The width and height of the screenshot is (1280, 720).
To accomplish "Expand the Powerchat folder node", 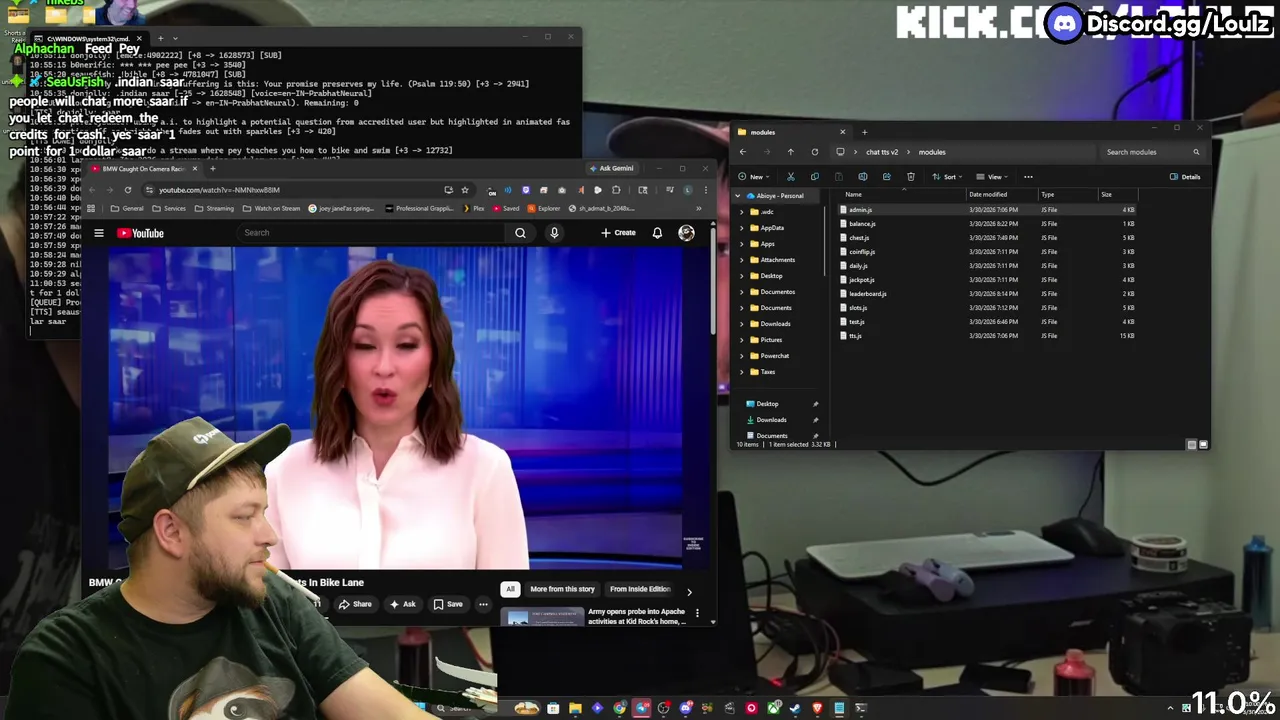I will click(x=742, y=356).
